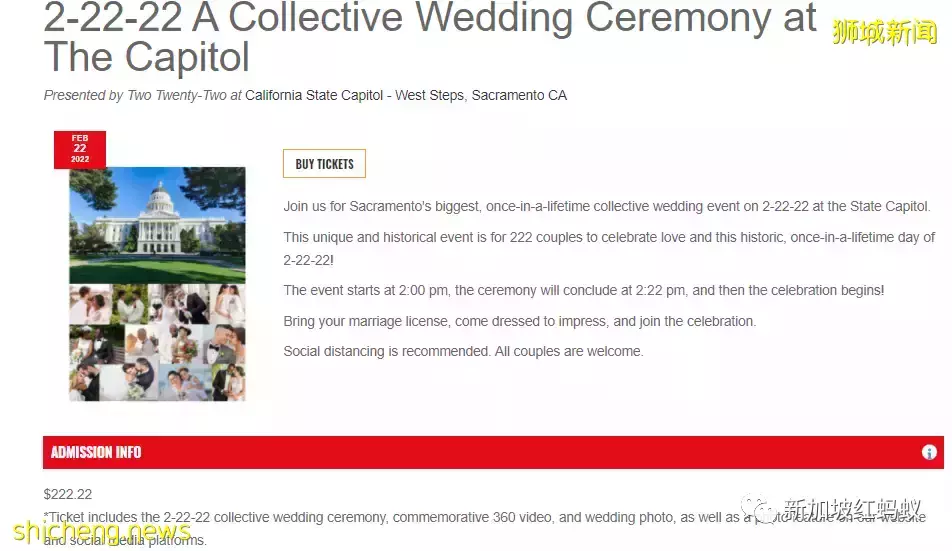Select the ADMISSION INFO red header bar
The height and width of the screenshot is (551, 952).
pyautogui.click(x=480, y=452)
